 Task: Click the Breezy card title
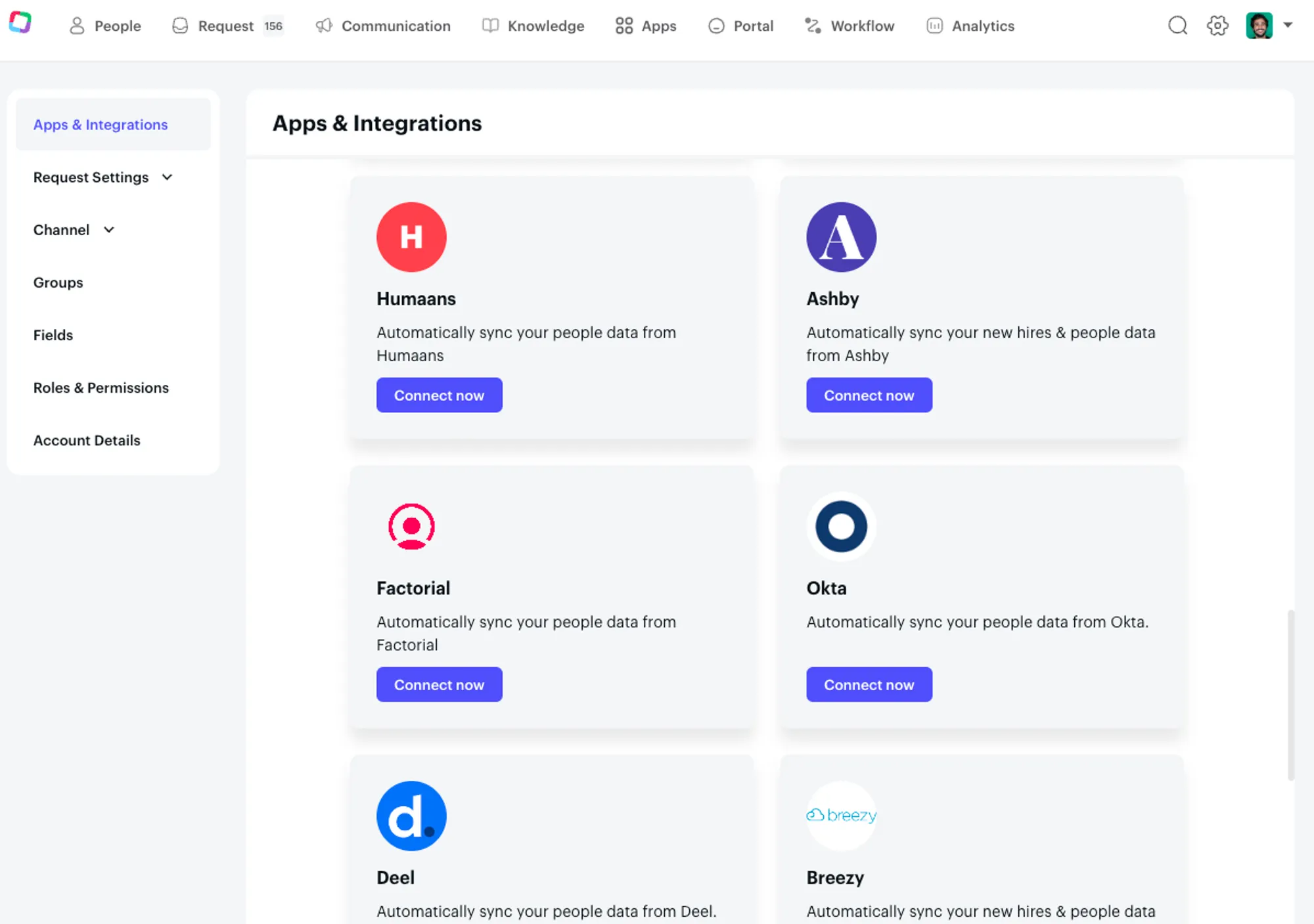click(x=835, y=877)
